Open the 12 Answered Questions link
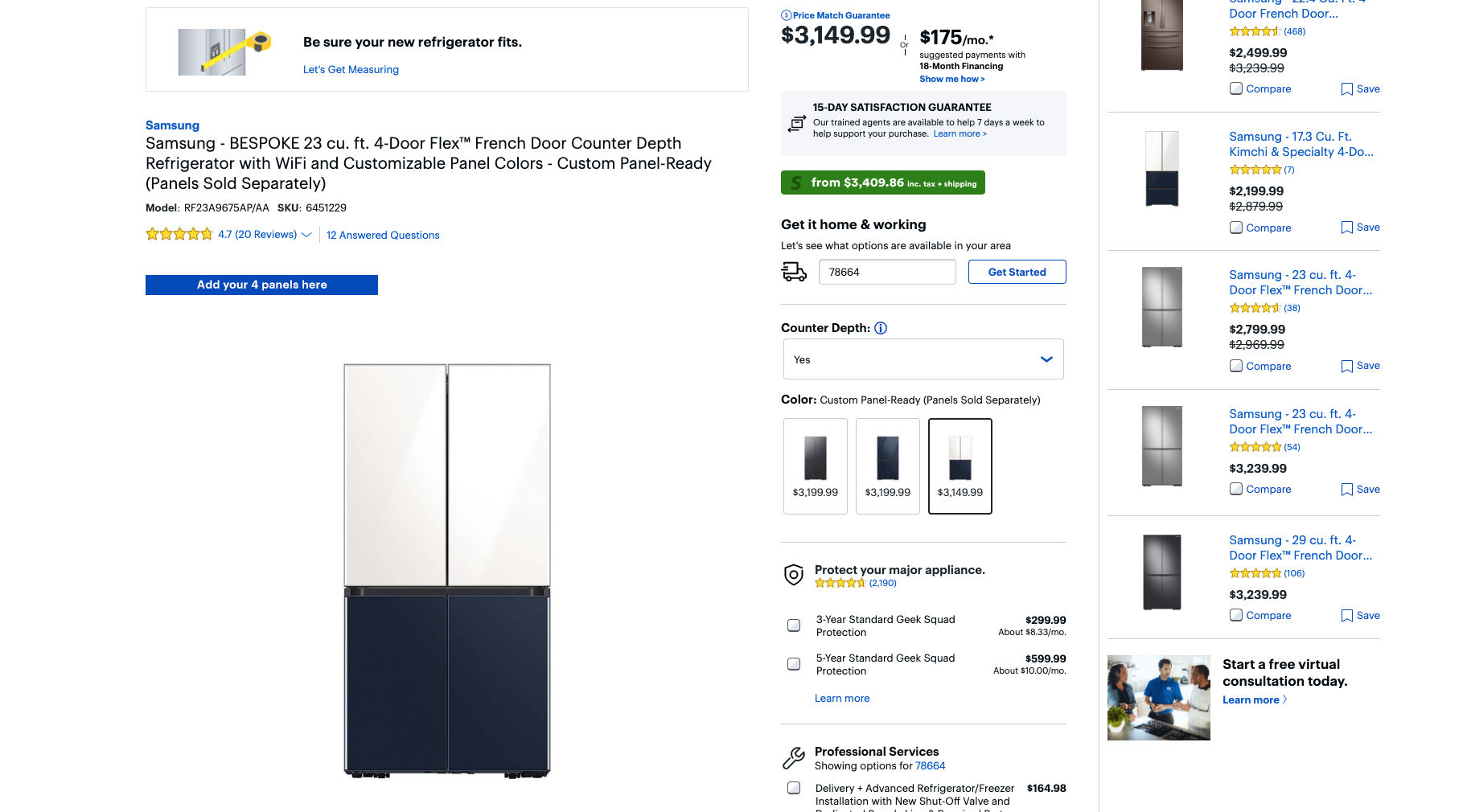Image resolution: width=1467 pixels, height=812 pixels. (x=383, y=235)
